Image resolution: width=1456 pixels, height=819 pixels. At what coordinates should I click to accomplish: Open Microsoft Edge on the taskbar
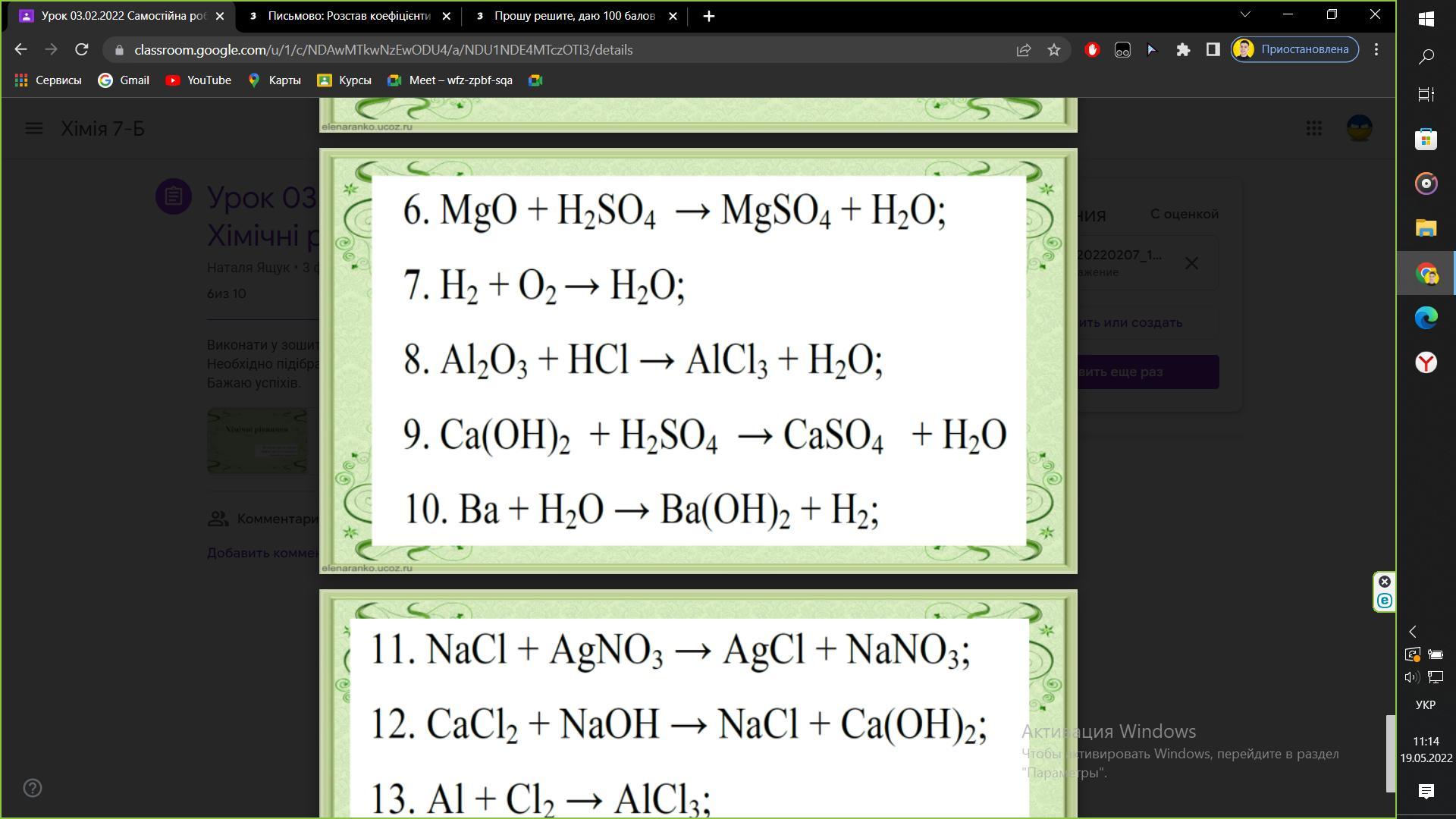[x=1426, y=318]
